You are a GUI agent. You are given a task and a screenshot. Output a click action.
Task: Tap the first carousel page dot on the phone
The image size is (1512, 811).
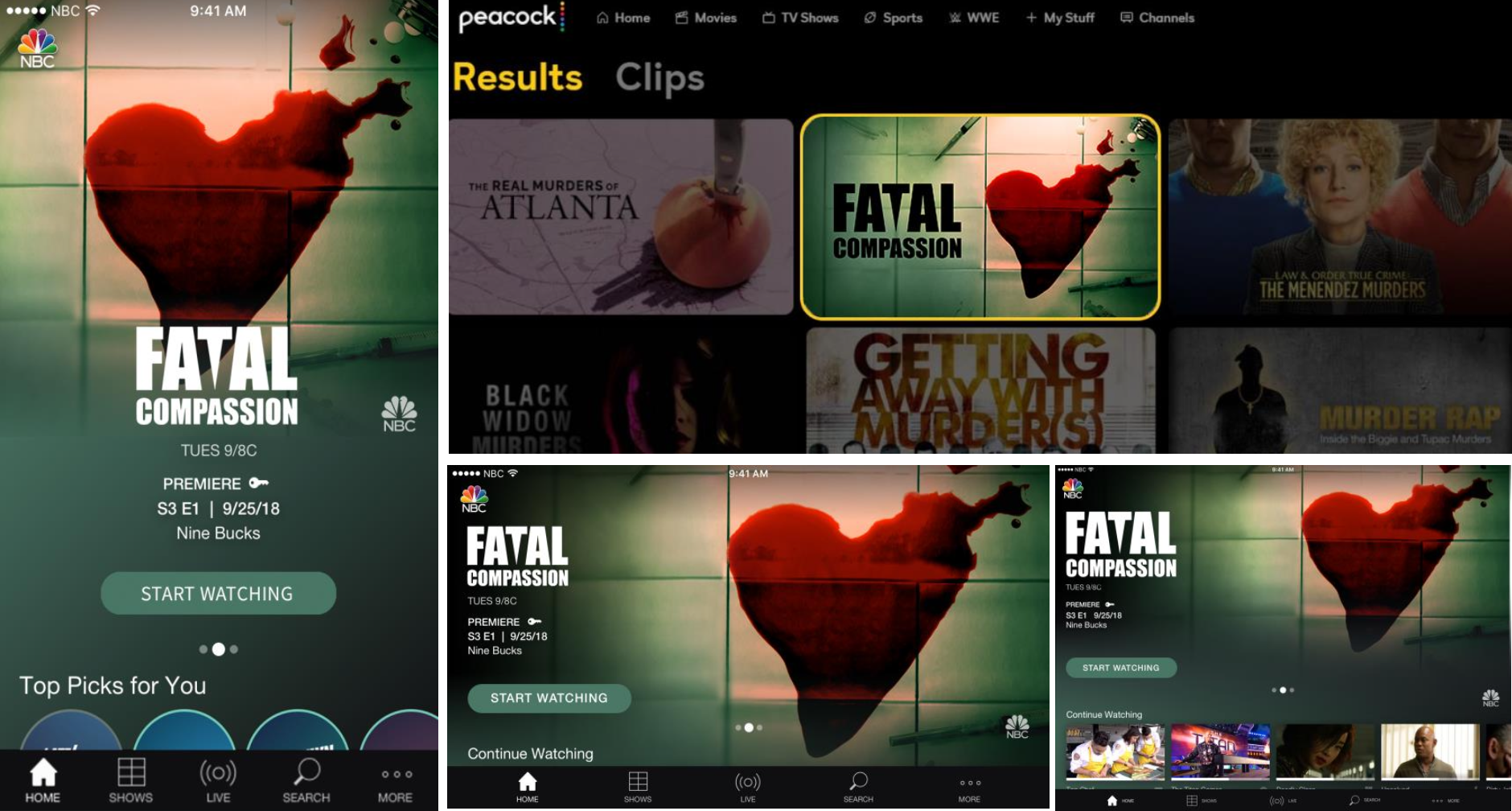[203, 649]
